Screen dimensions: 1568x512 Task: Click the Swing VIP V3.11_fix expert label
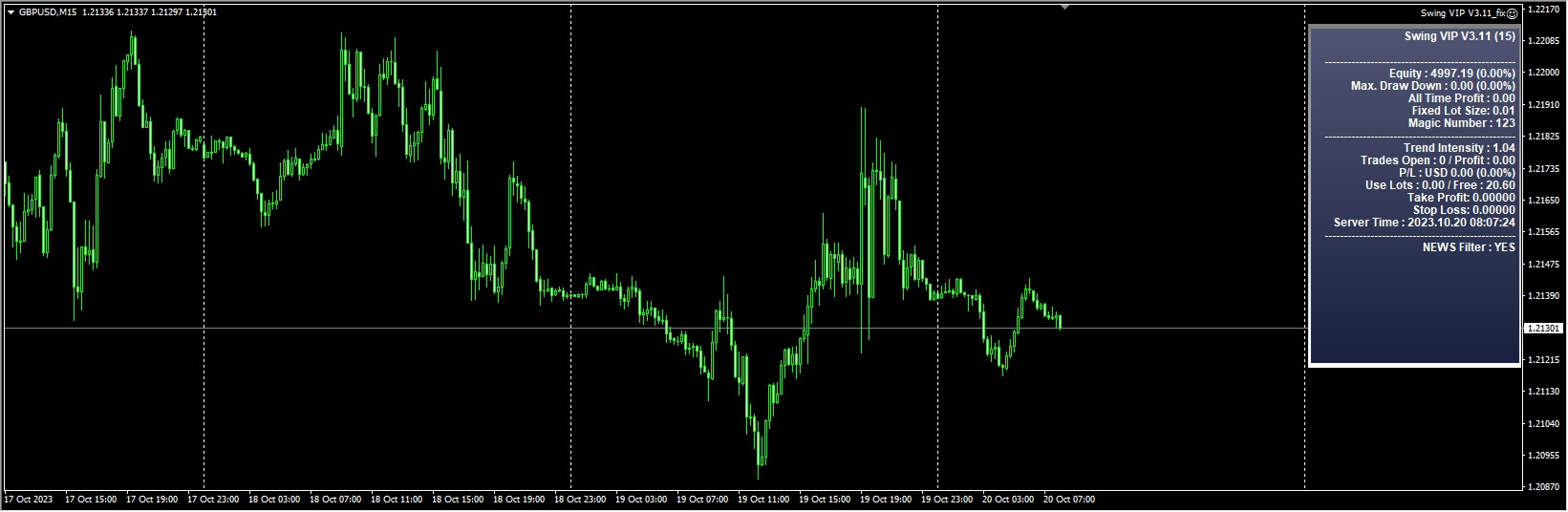[x=1463, y=13]
